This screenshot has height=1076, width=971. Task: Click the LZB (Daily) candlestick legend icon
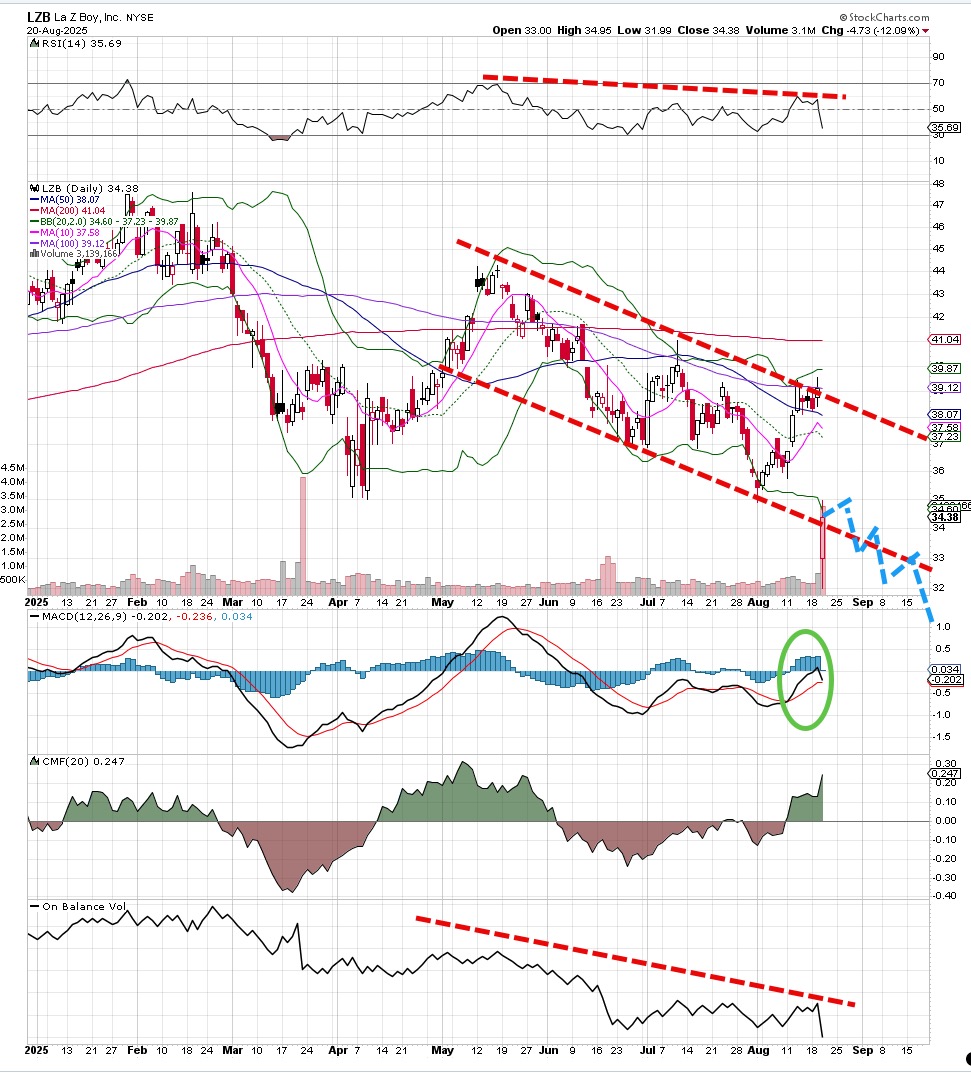coord(33,187)
